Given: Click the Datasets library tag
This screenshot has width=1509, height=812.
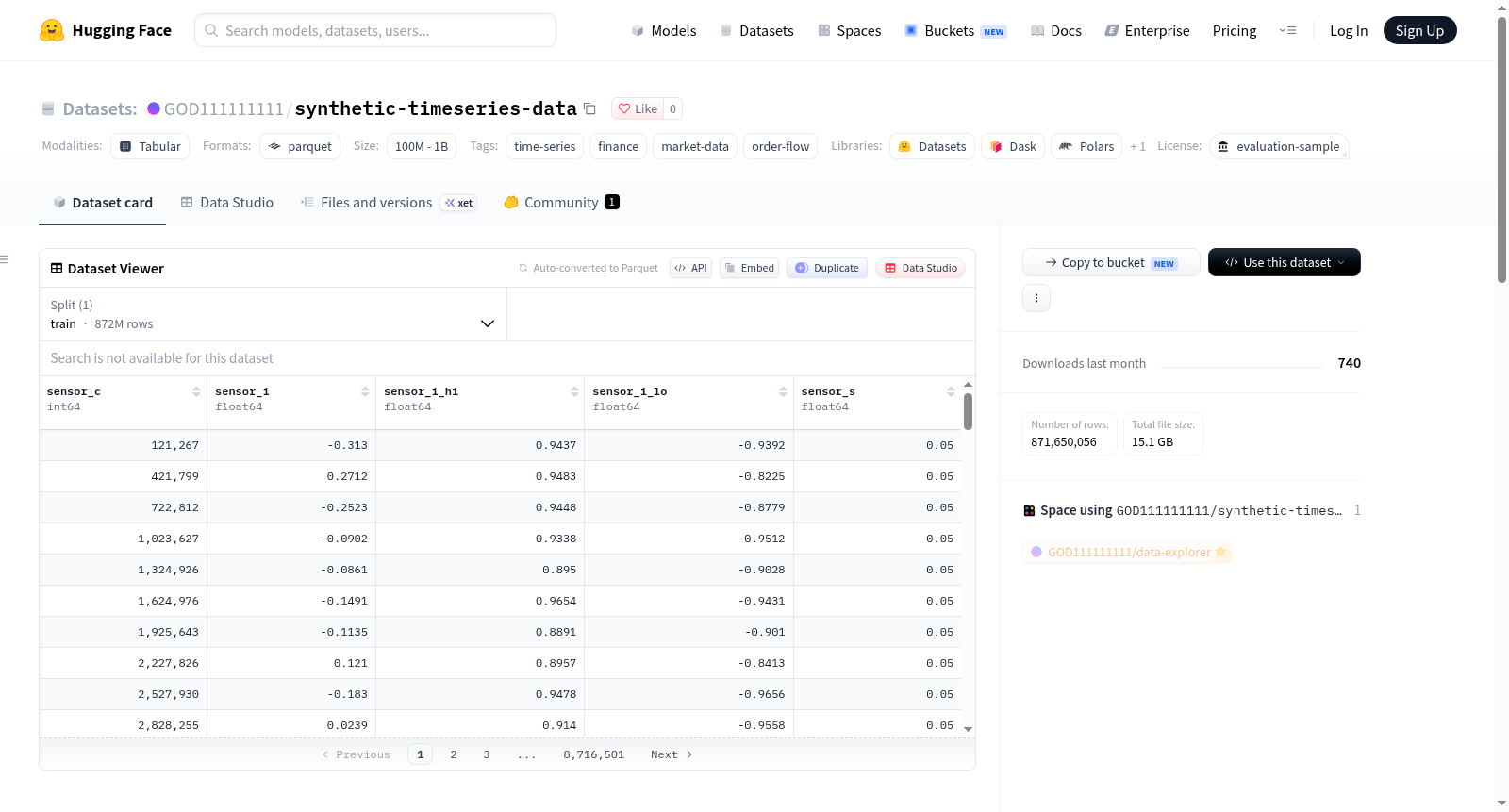Looking at the screenshot, I should coord(932,146).
